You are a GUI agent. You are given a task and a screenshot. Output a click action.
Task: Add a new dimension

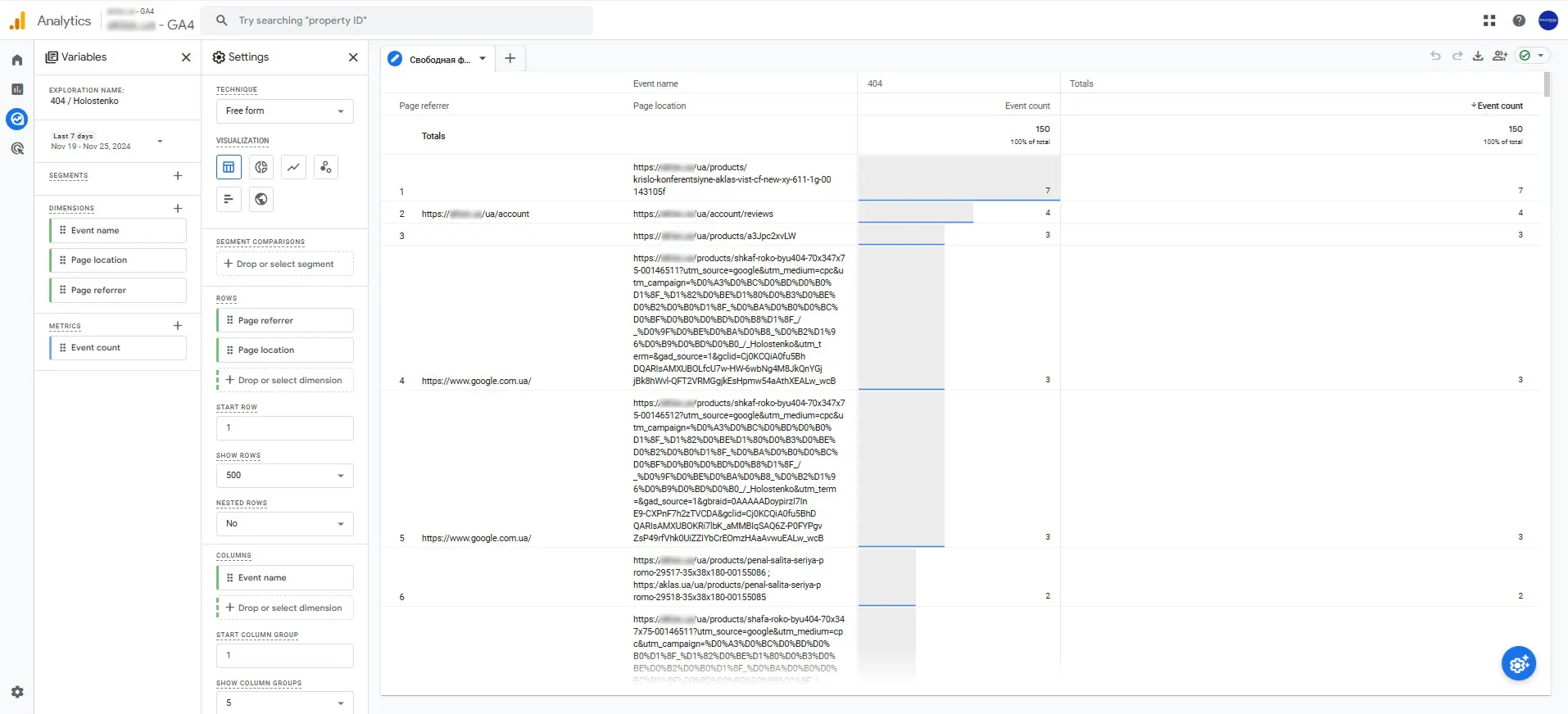click(x=178, y=208)
